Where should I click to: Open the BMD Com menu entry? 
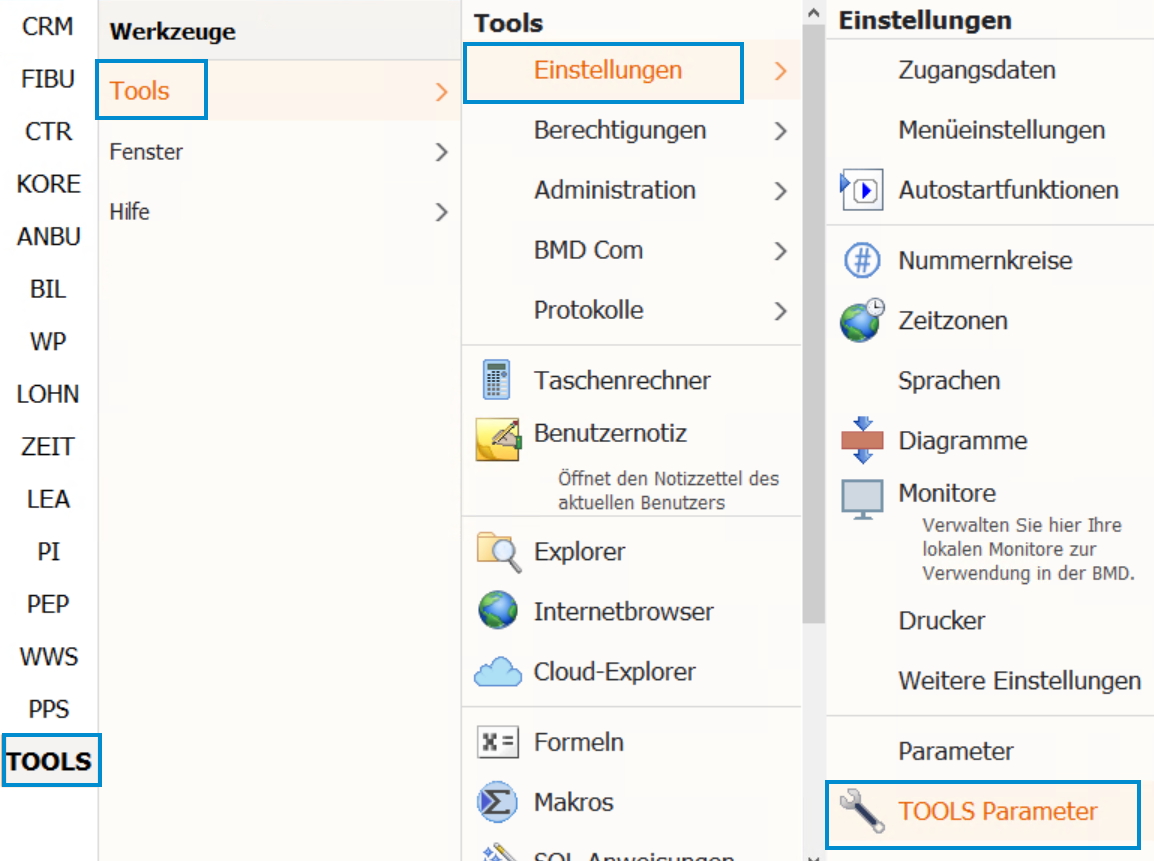pos(631,250)
